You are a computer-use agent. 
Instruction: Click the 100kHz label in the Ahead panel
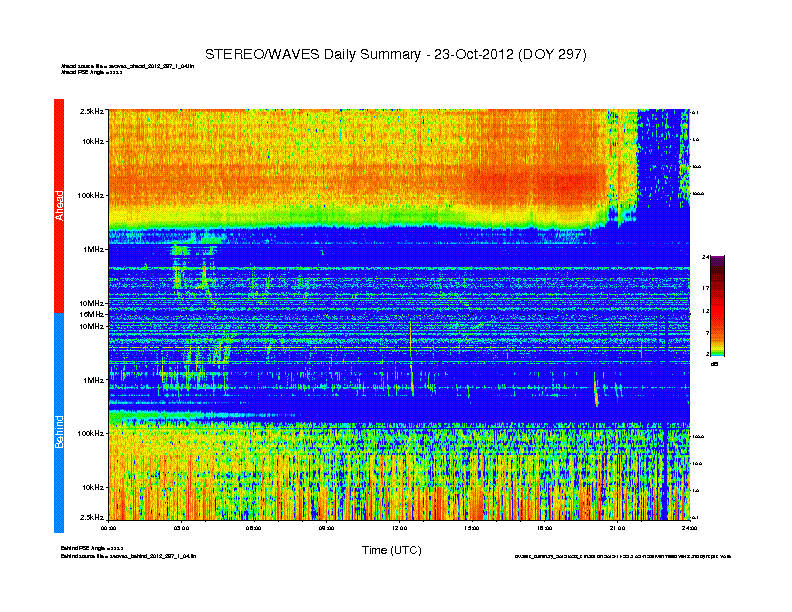point(90,195)
